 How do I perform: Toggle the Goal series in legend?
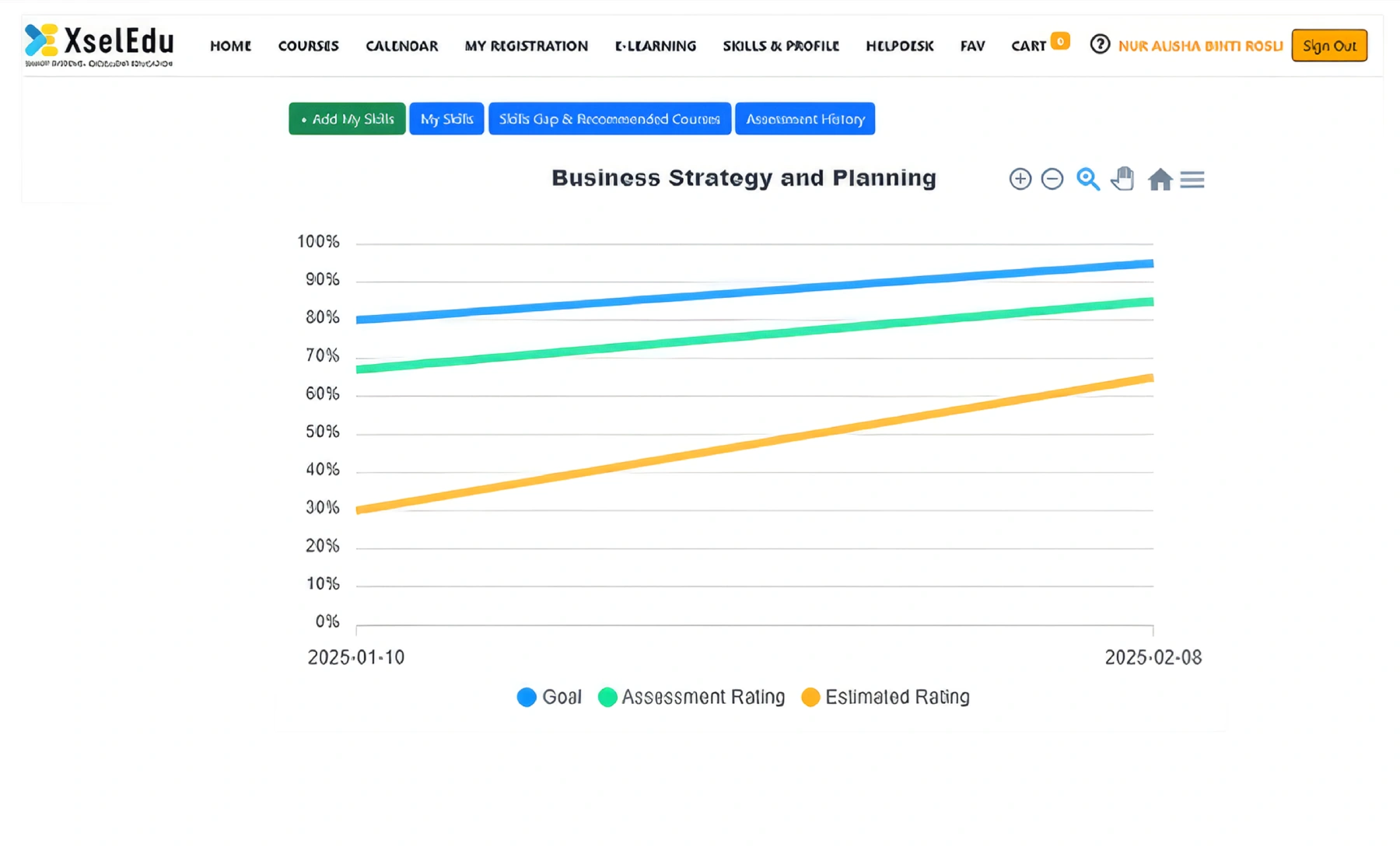(x=549, y=697)
